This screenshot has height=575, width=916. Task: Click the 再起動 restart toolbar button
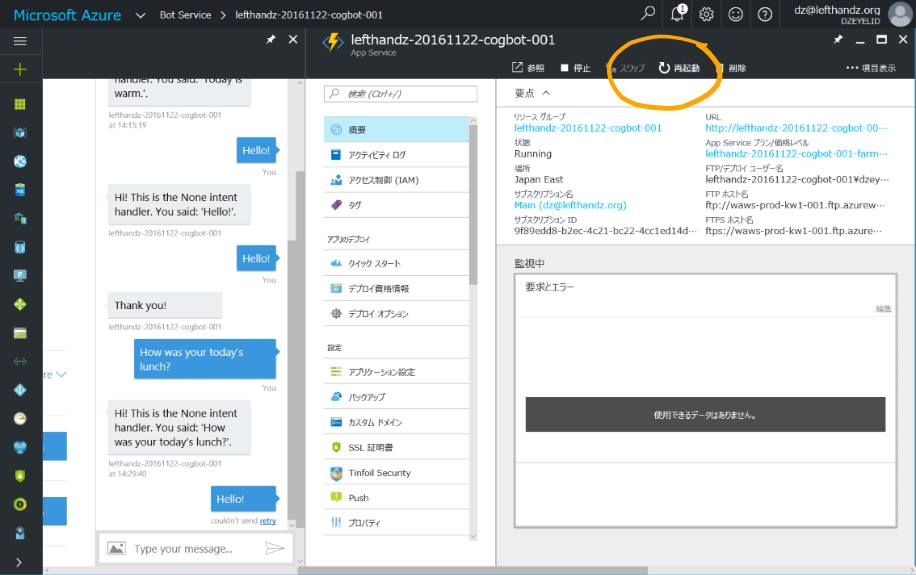point(679,68)
